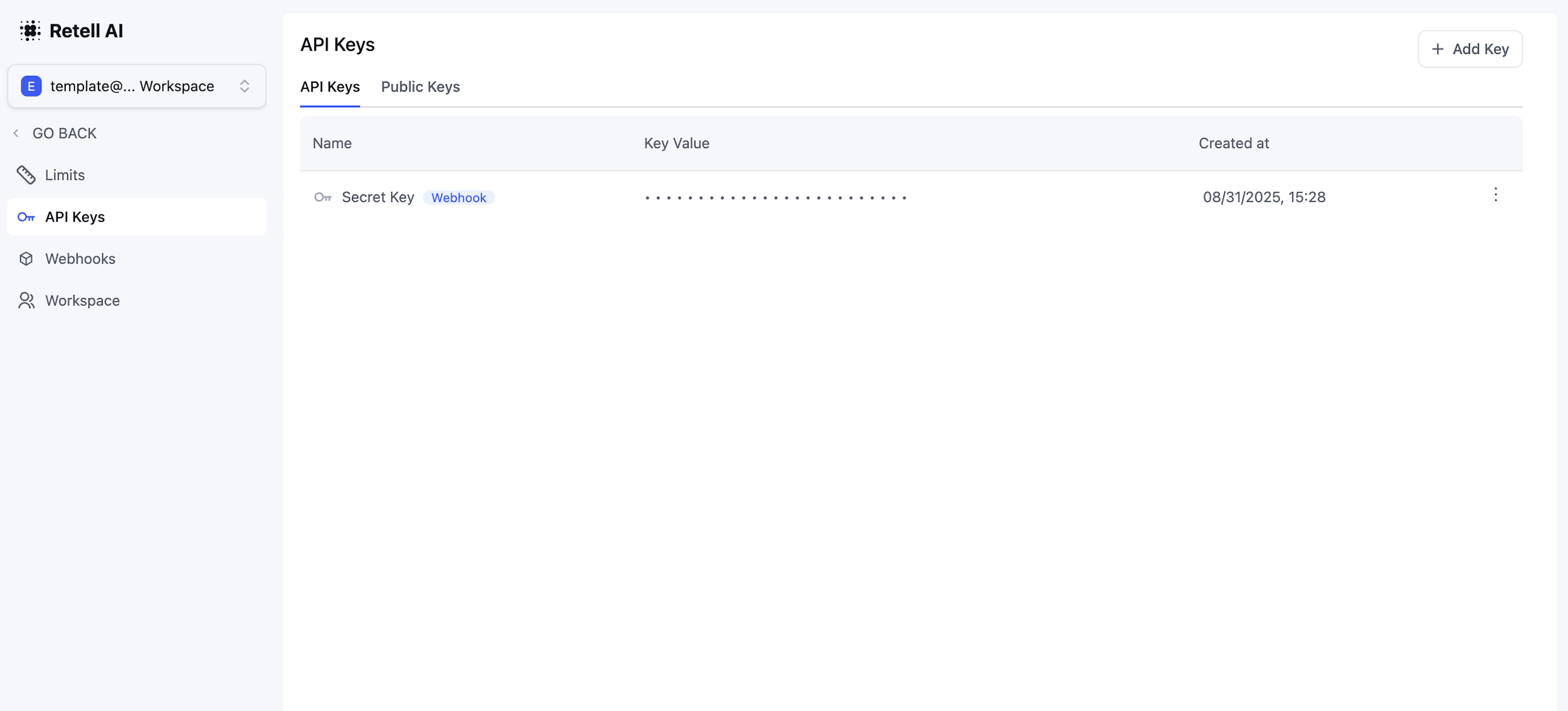
Task: Select the API Keys tab
Action: [330, 87]
